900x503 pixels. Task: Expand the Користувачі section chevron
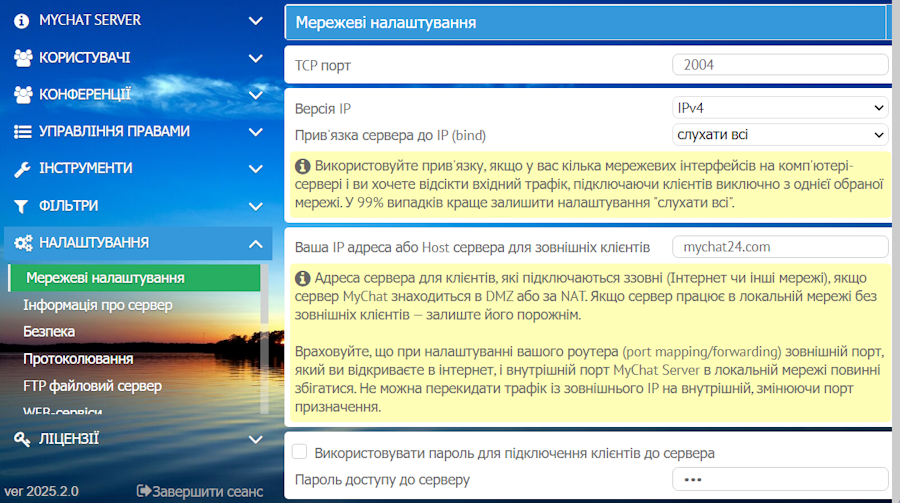255,57
